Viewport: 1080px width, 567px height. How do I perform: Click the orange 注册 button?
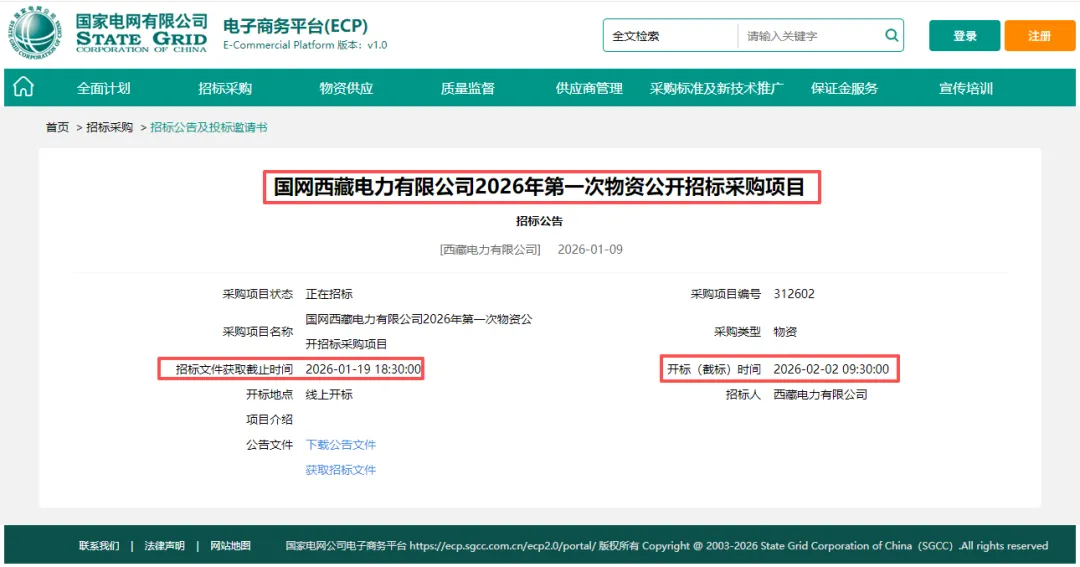pyautogui.click(x=1039, y=36)
